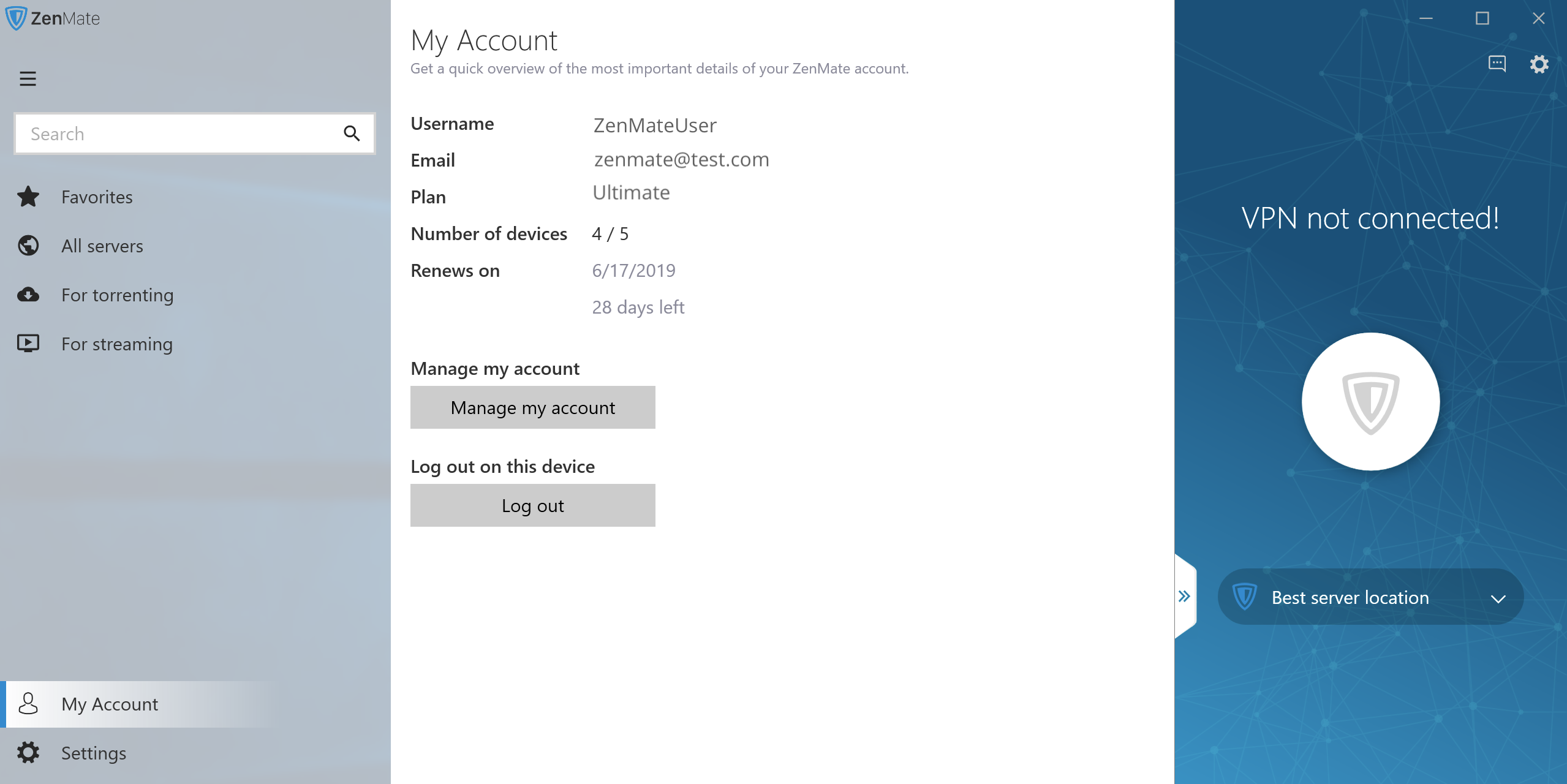1567x784 pixels.
Task: Click the My Account person icon
Action: tap(28, 704)
